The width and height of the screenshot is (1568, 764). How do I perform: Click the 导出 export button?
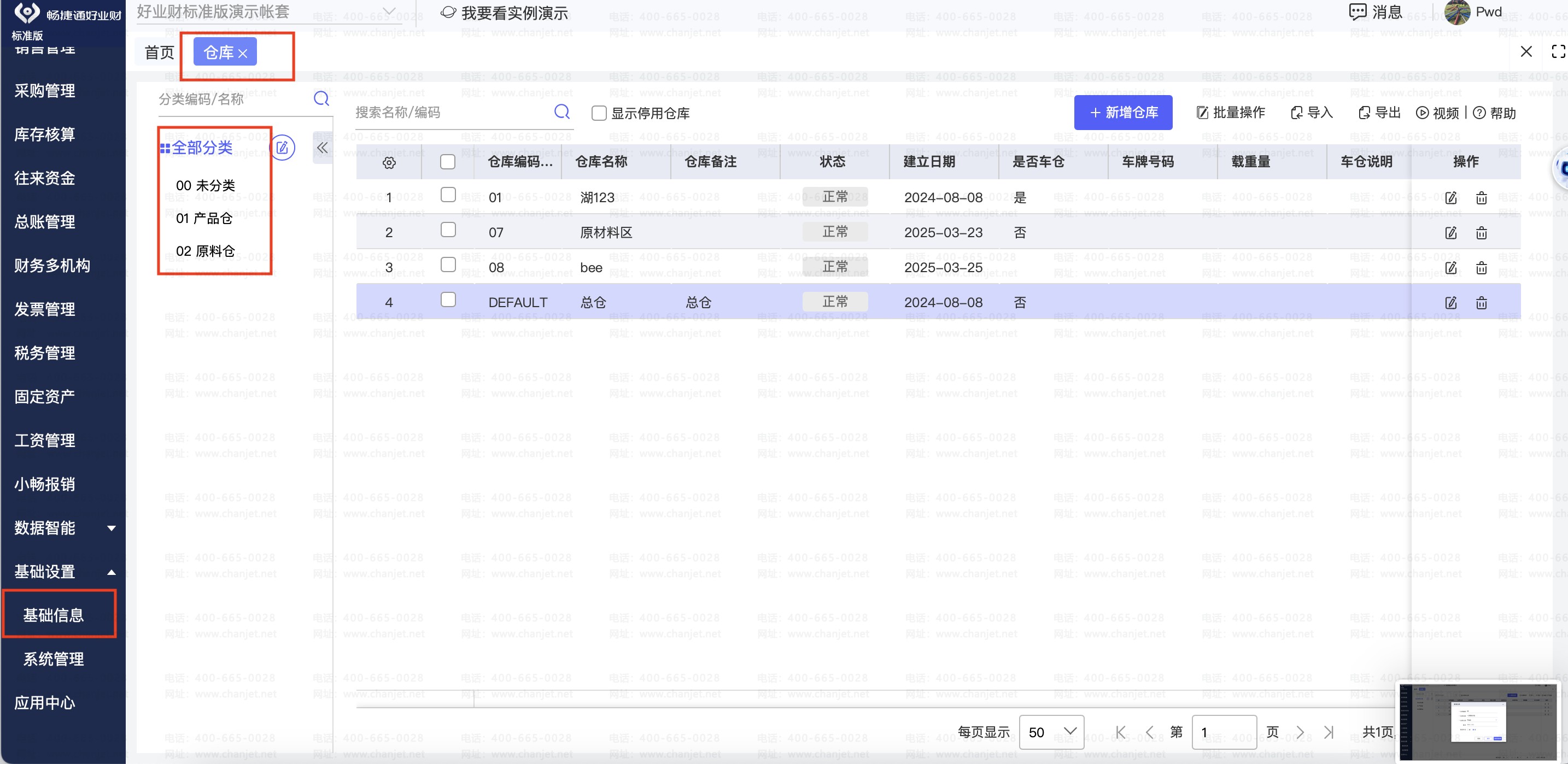(x=1379, y=113)
